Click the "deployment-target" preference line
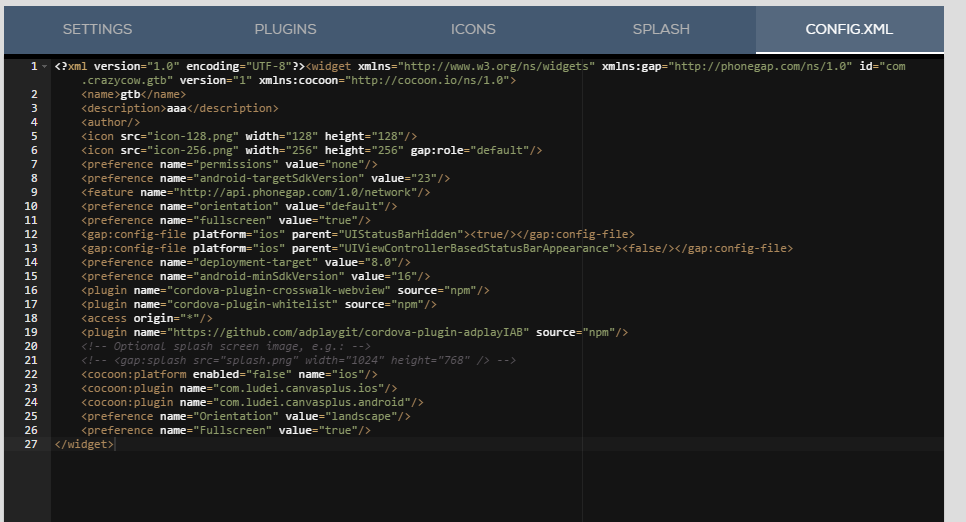The width and height of the screenshot is (966, 522). point(246,263)
